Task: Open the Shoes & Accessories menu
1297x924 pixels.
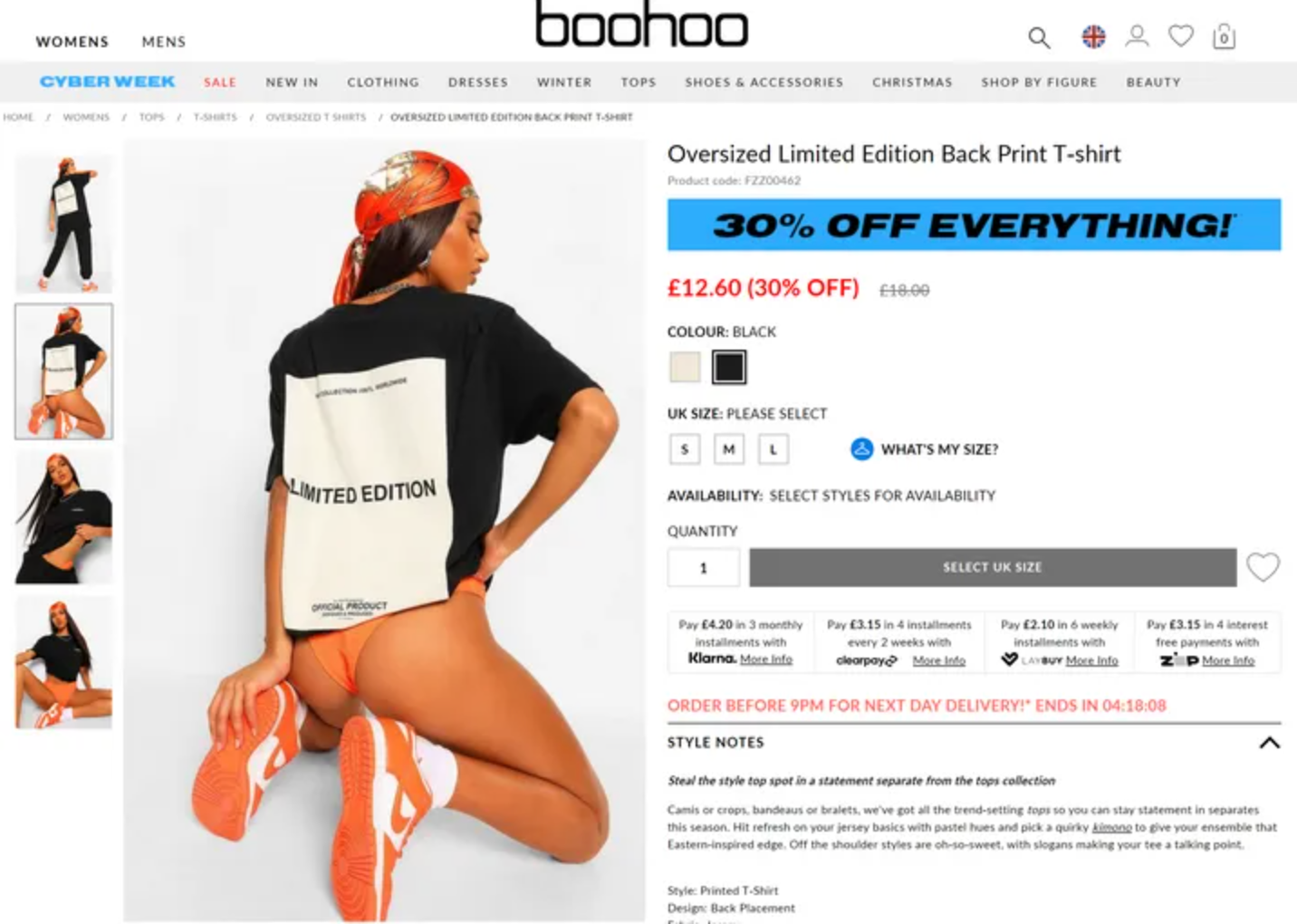Action: click(764, 82)
